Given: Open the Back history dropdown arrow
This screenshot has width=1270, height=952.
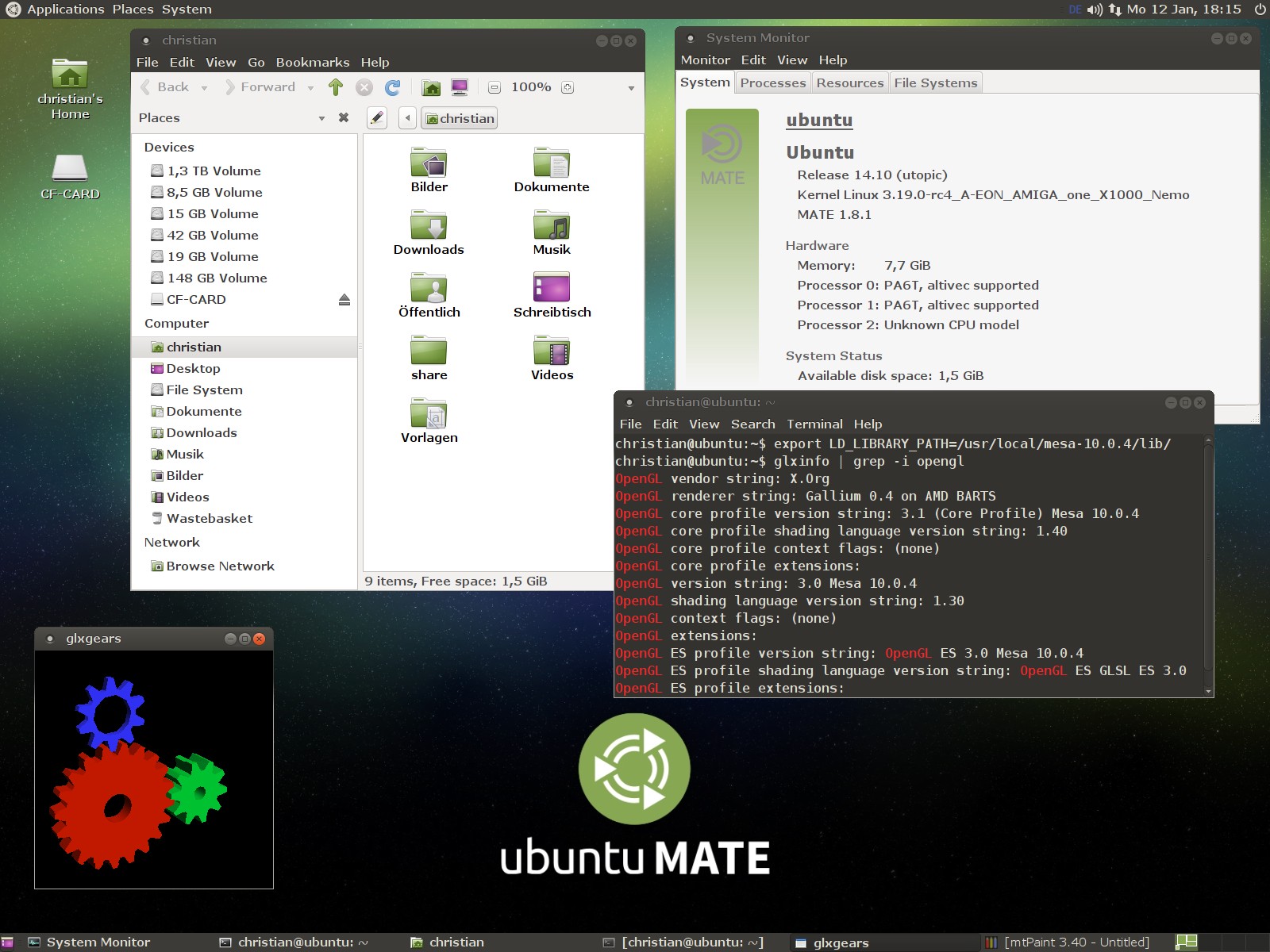Looking at the screenshot, I should (205, 88).
